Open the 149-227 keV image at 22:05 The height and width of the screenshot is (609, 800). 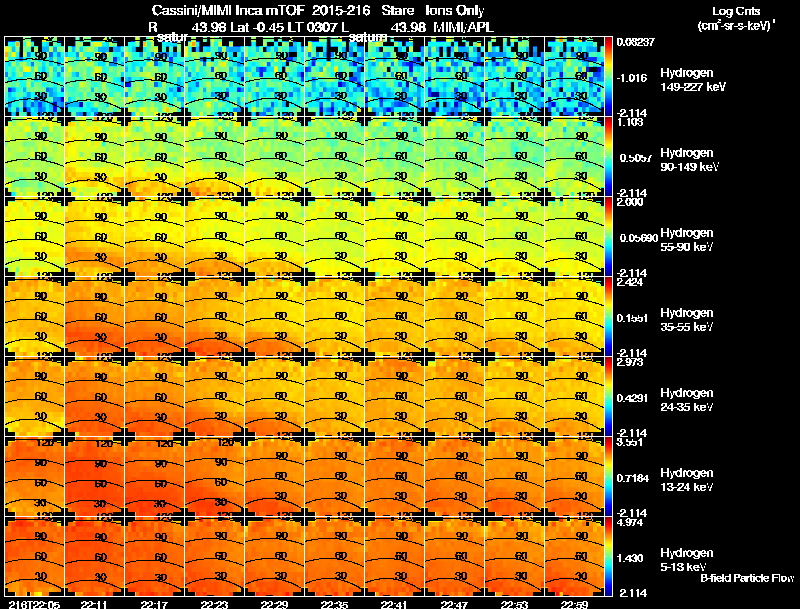34,77
